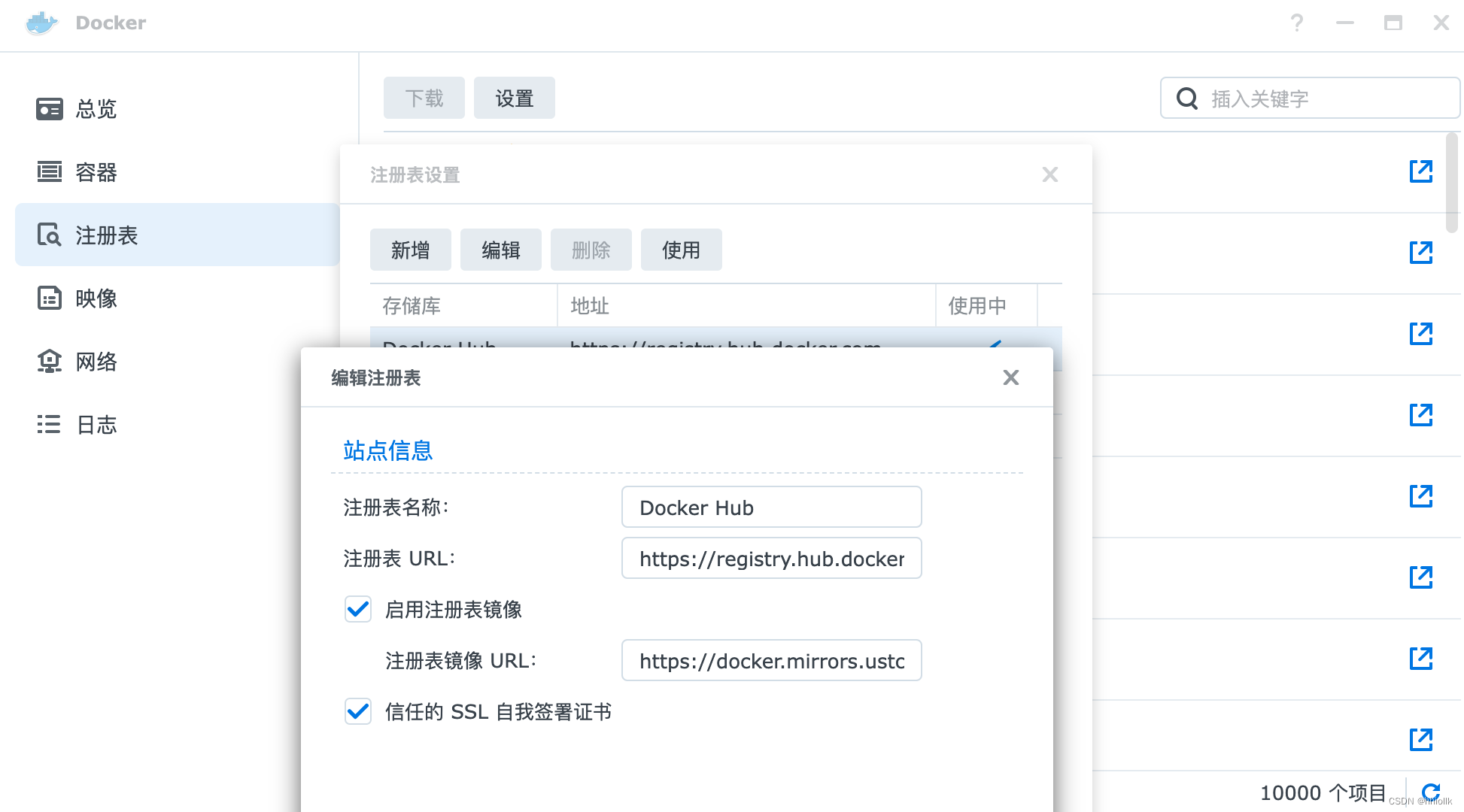
Task: Click the 使用 use button
Action: tap(681, 250)
